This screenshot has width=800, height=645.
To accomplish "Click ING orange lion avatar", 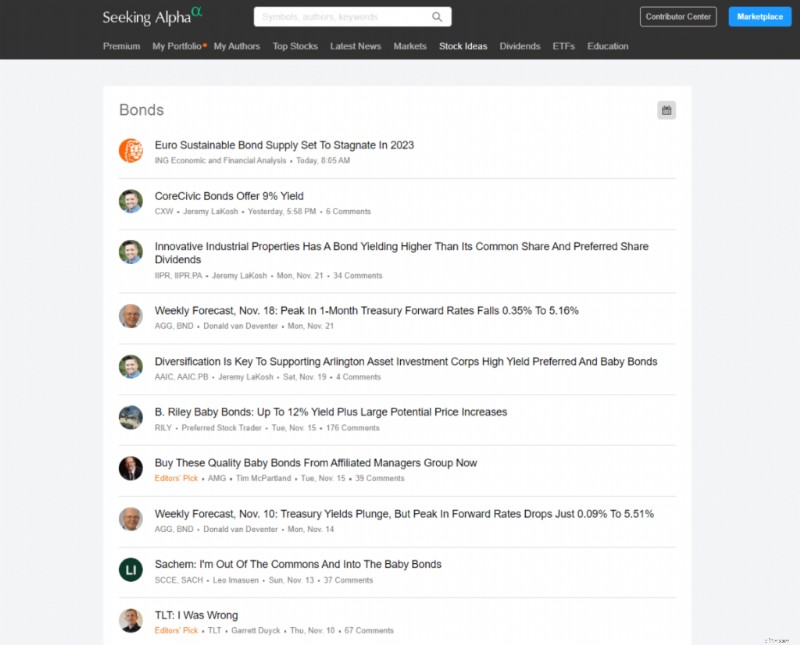I will coord(131,151).
